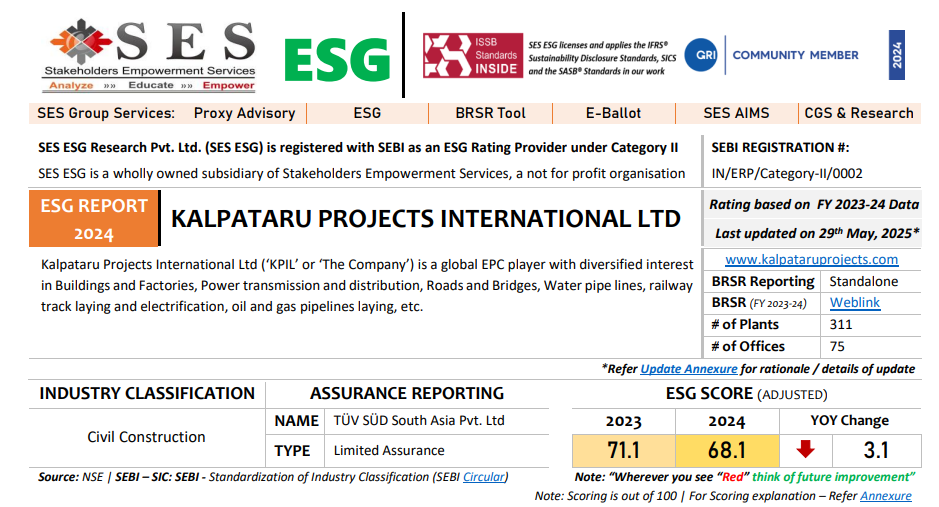Select Proxy Advisory in services bar
This screenshot has height=507, width=939.
tap(244, 113)
